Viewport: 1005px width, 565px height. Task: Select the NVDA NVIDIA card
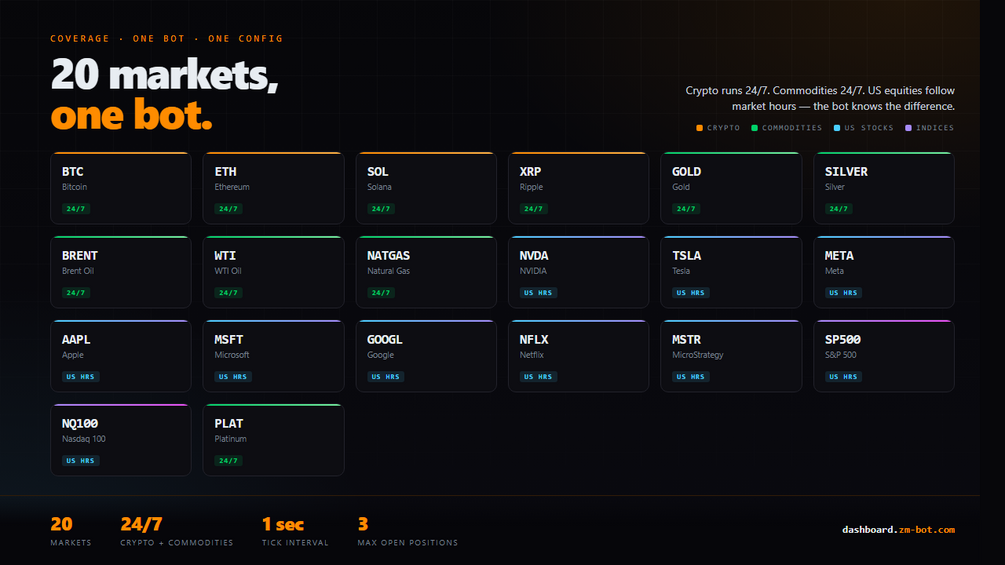579,272
